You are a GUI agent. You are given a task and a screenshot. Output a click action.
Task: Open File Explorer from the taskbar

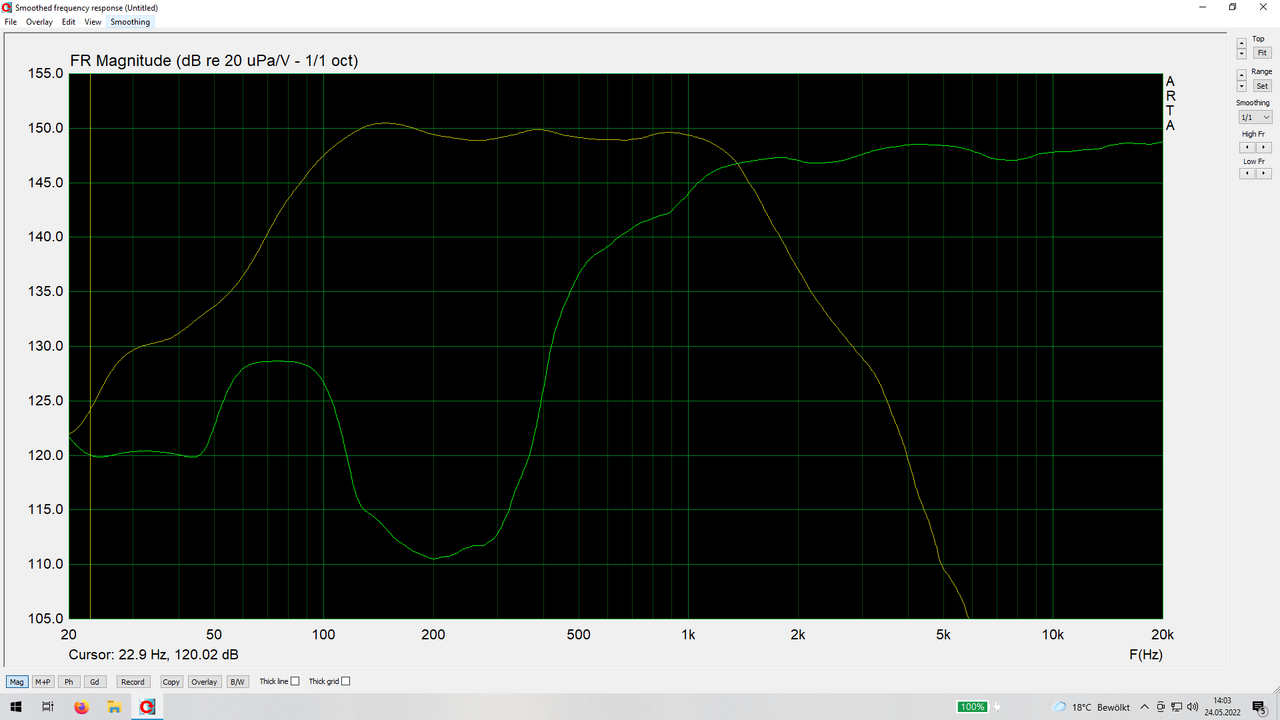114,707
